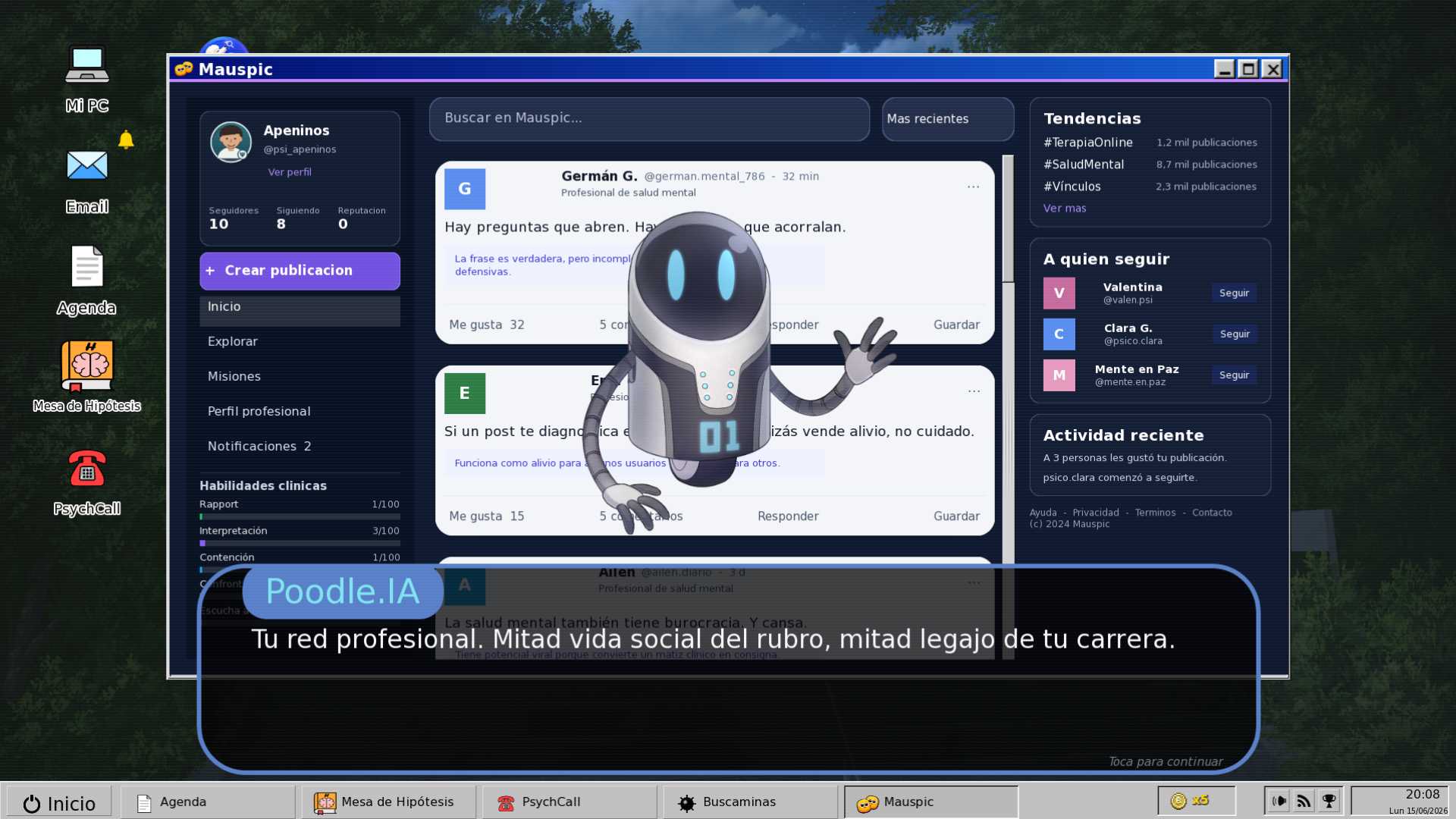This screenshot has width=1456, height=819.
Task: Click the Mauspic taskbar button
Action: tap(931, 802)
